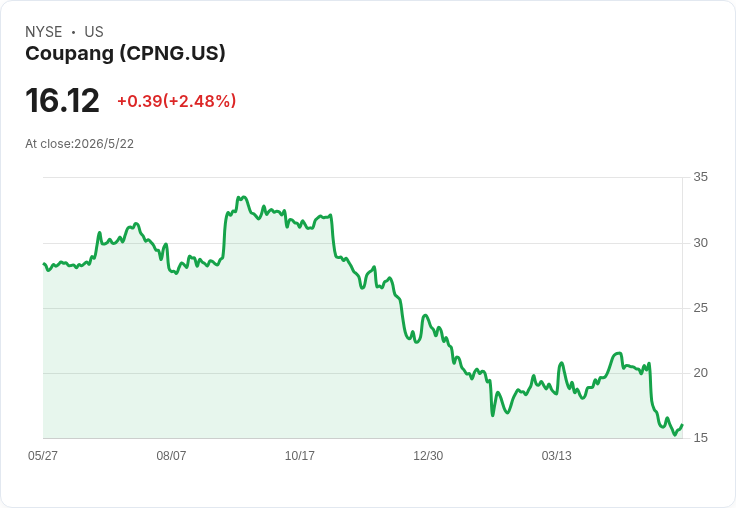Click the latest endpoint of the price line
Image resolution: width=736 pixels, height=508 pixels.
point(682,425)
